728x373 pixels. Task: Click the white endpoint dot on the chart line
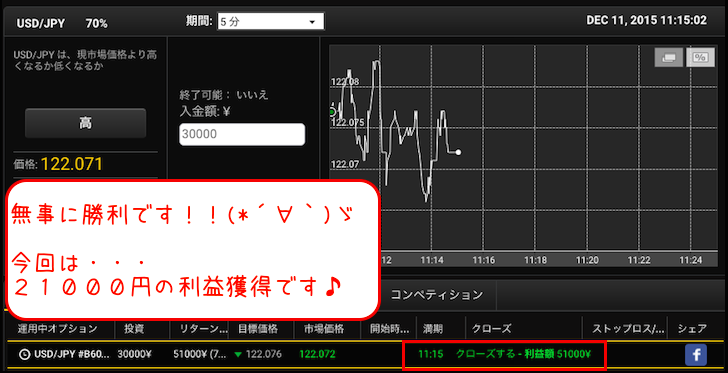(458, 152)
